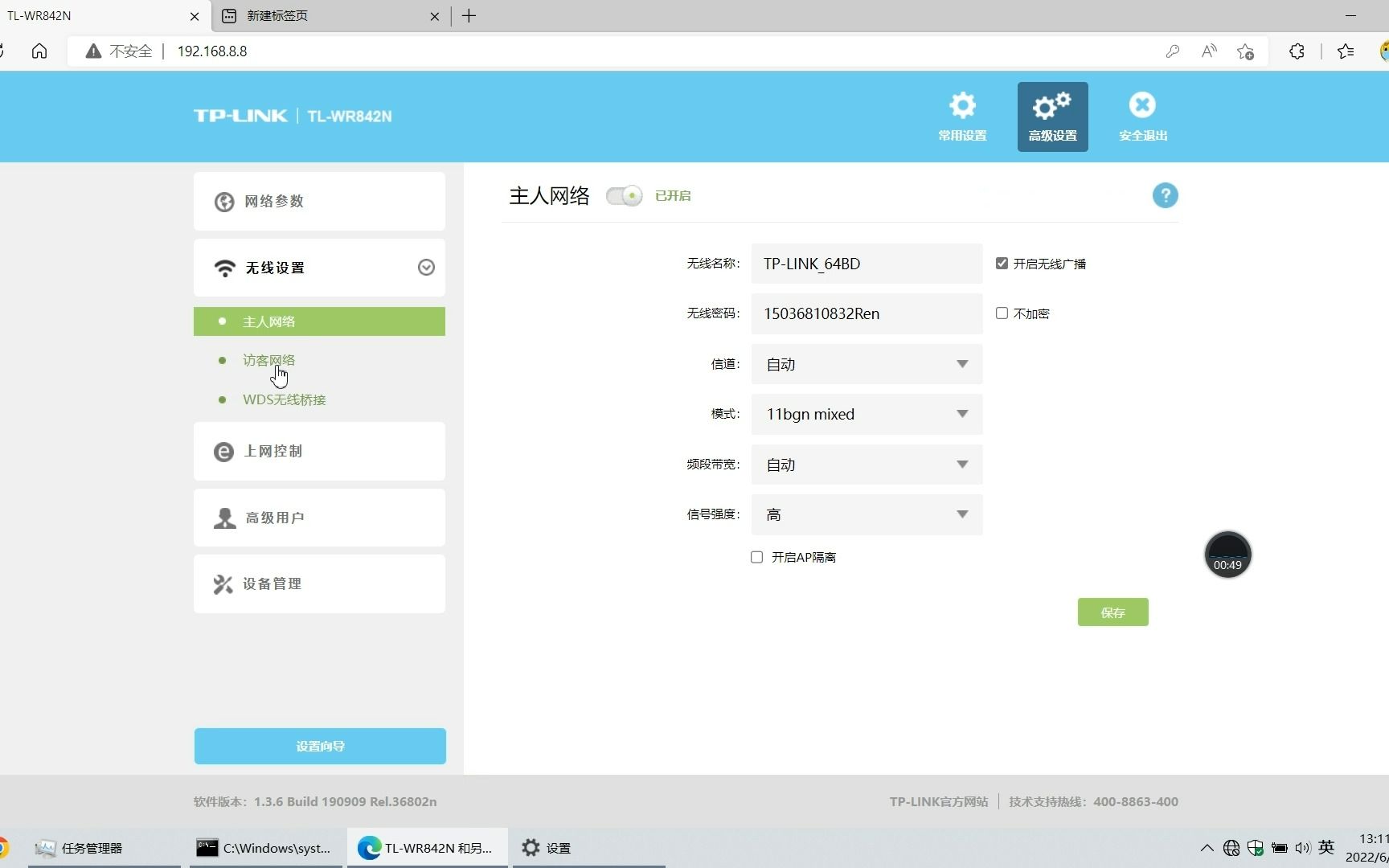Open 常用设置 gear icon
1389x868 pixels.
pos(962,117)
